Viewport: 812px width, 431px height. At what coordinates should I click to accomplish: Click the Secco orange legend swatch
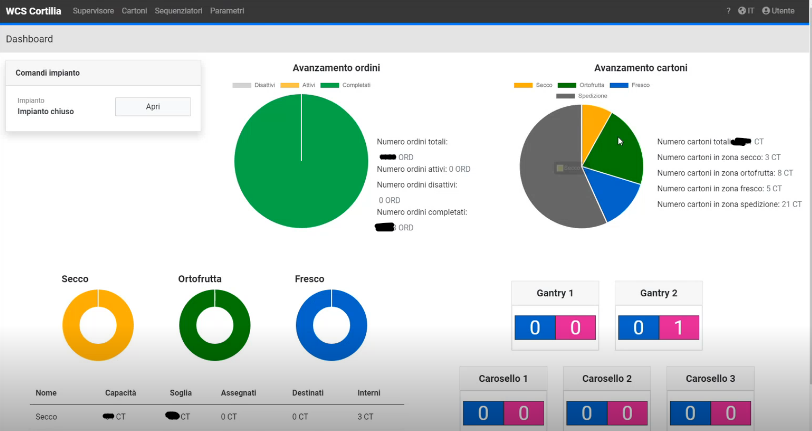[x=523, y=85]
